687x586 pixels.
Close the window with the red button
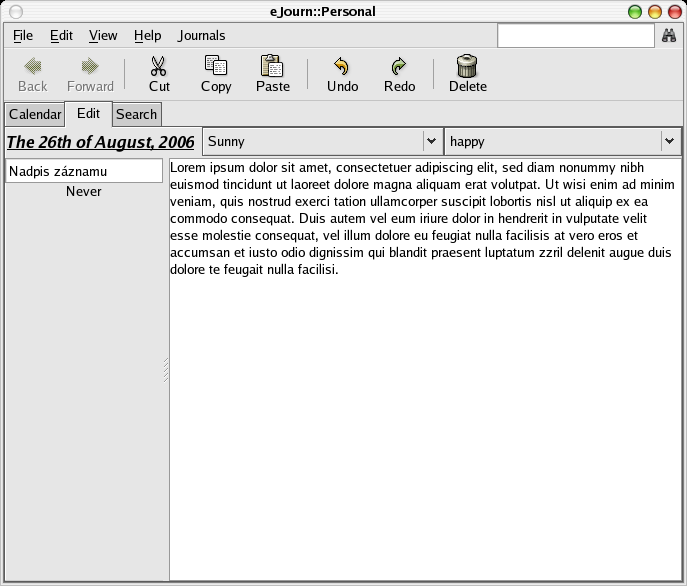(x=675, y=12)
